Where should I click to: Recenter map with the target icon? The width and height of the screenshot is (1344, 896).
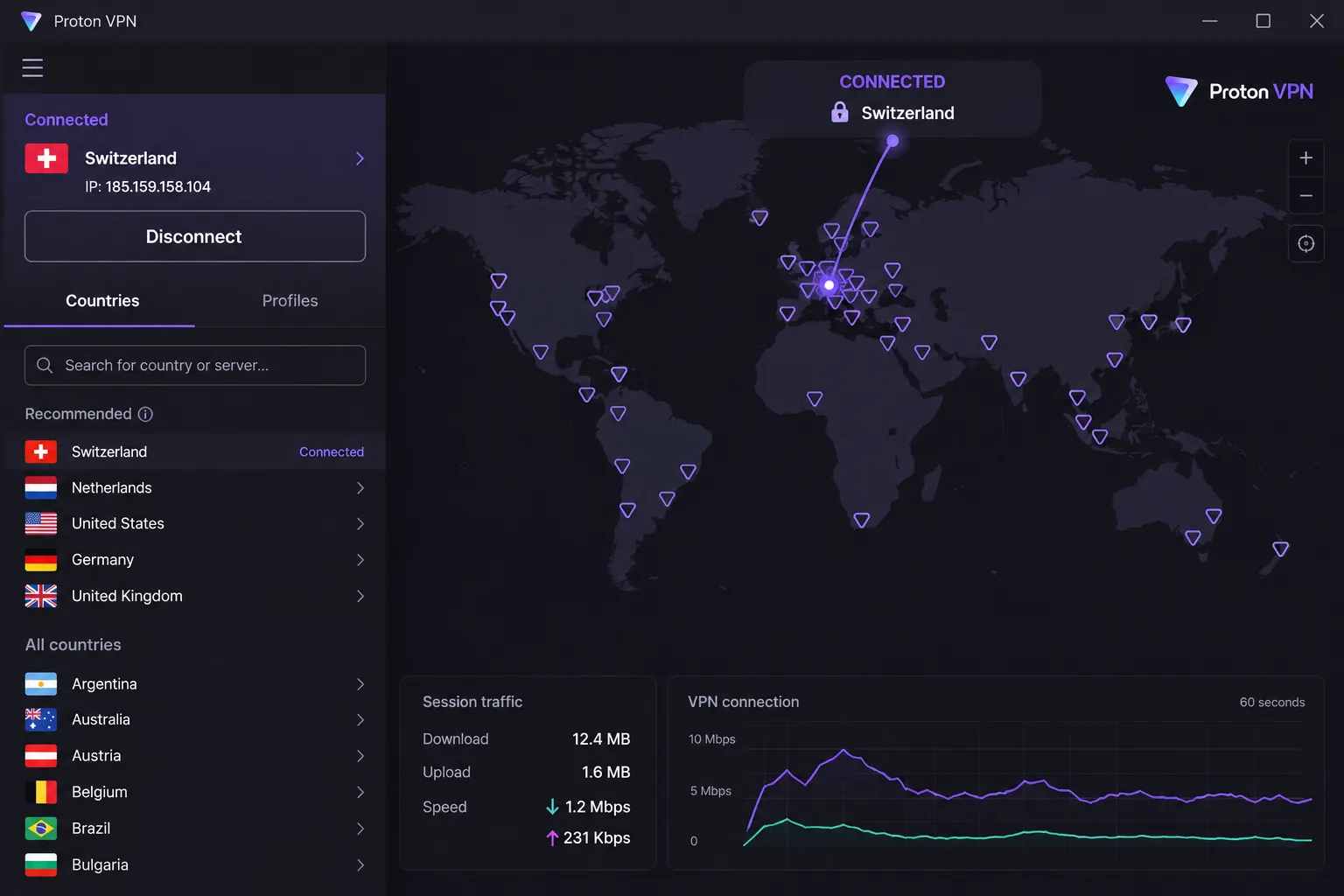pos(1305,243)
